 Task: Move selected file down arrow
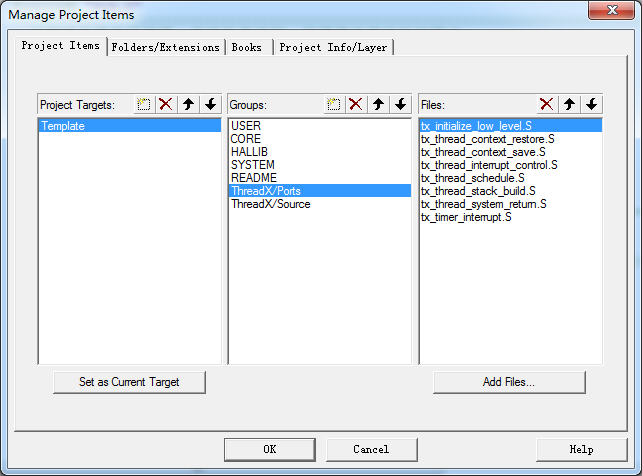click(591, 104)
